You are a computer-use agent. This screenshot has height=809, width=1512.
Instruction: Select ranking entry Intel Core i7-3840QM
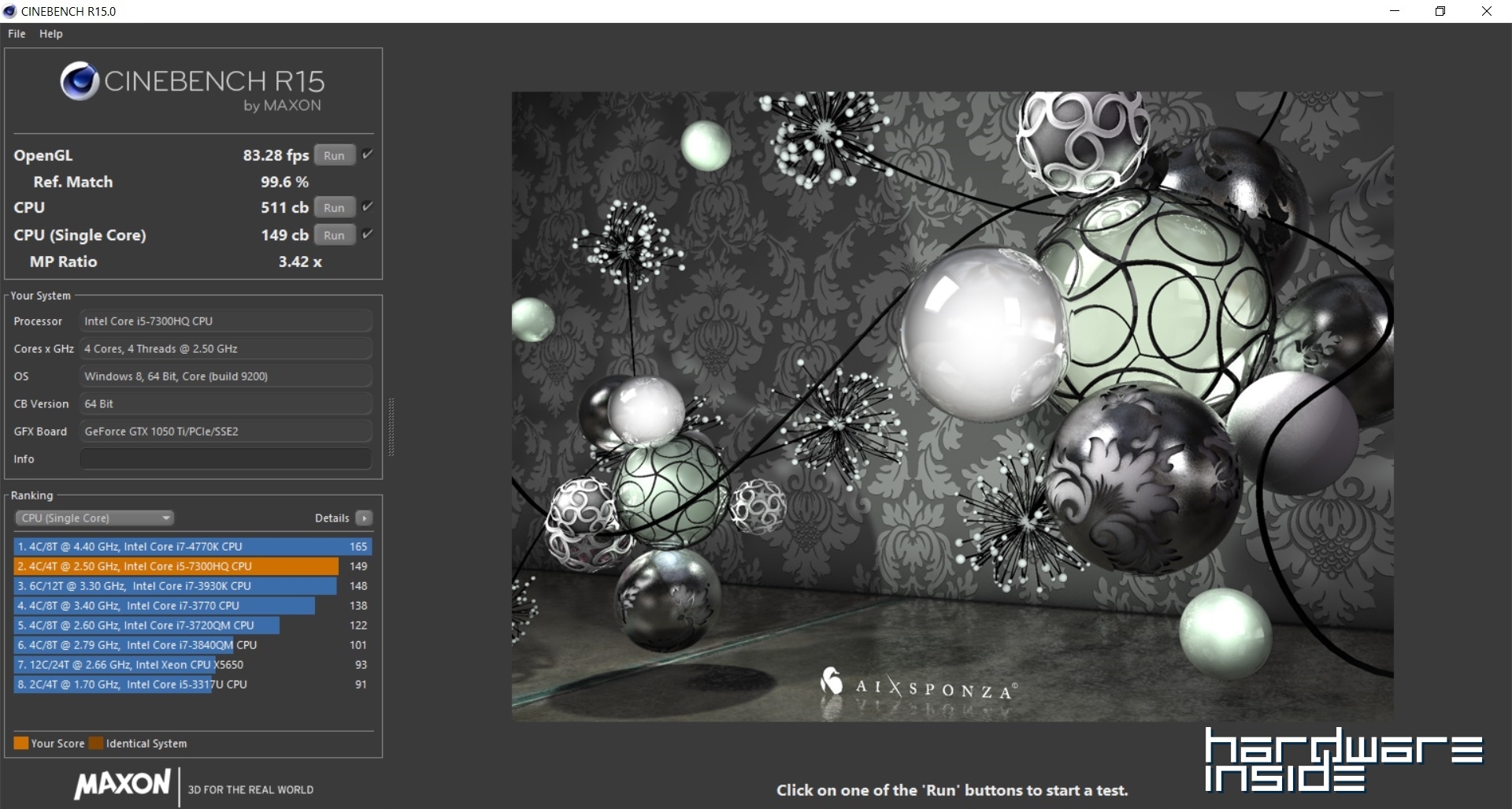click(193, 644)
